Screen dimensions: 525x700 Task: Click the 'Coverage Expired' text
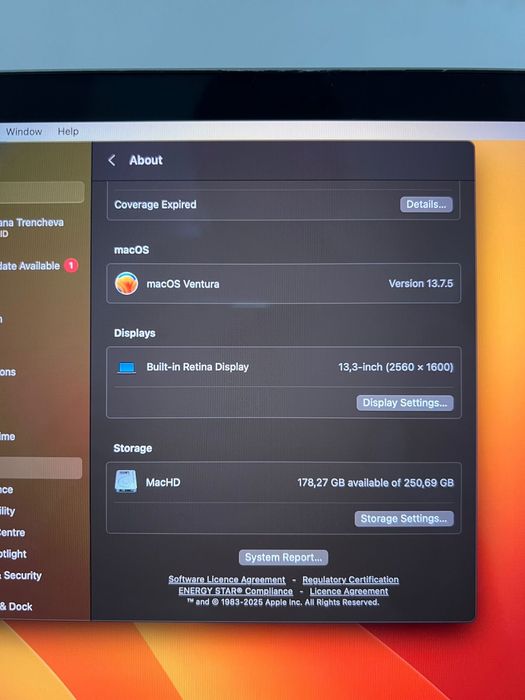click(155, 204)
